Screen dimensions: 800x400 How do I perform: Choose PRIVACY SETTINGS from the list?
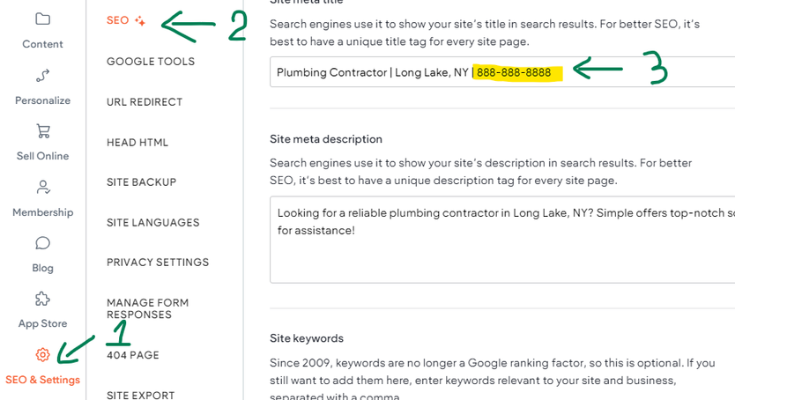click(158, 262)
